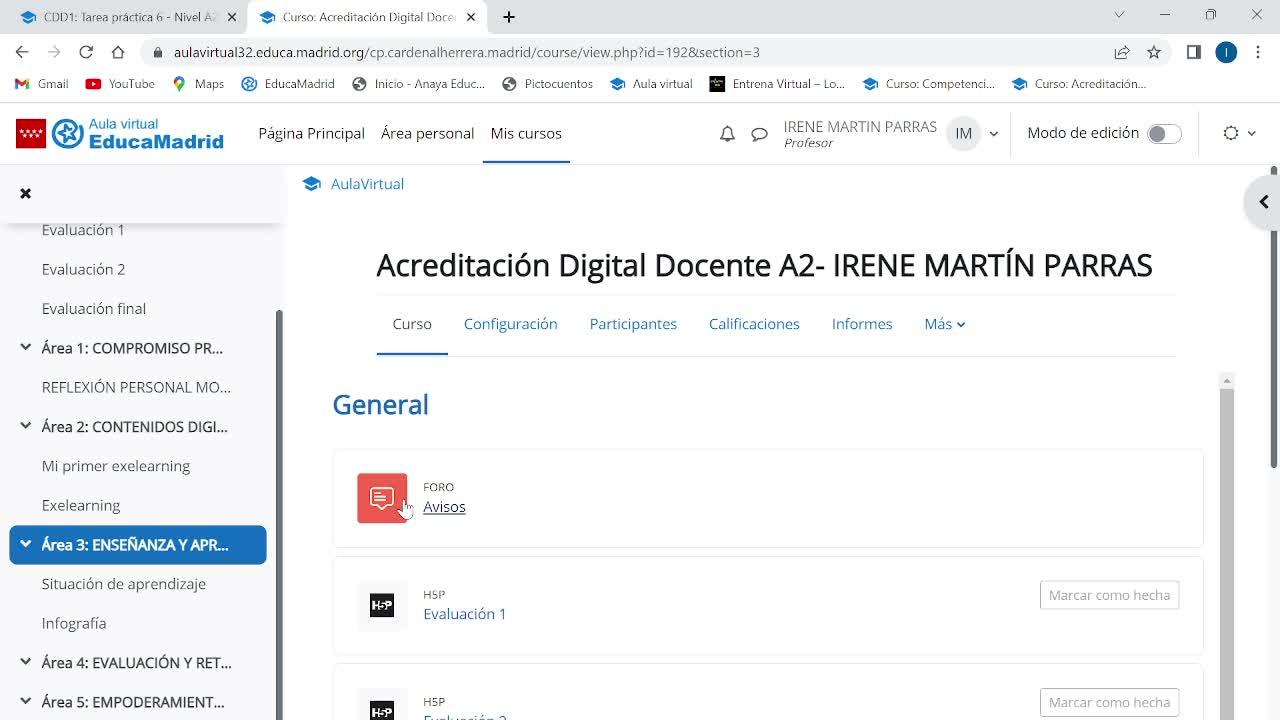Open the Avisos forum link
Screen dimensions: 1280x720
pos(444,507)
